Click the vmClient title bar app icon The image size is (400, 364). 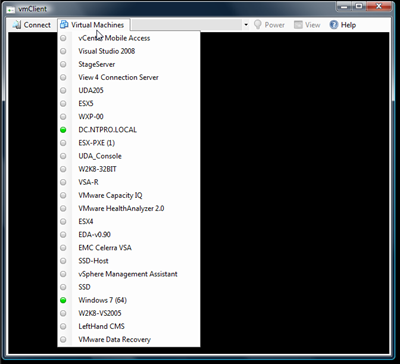click(11, 9)
